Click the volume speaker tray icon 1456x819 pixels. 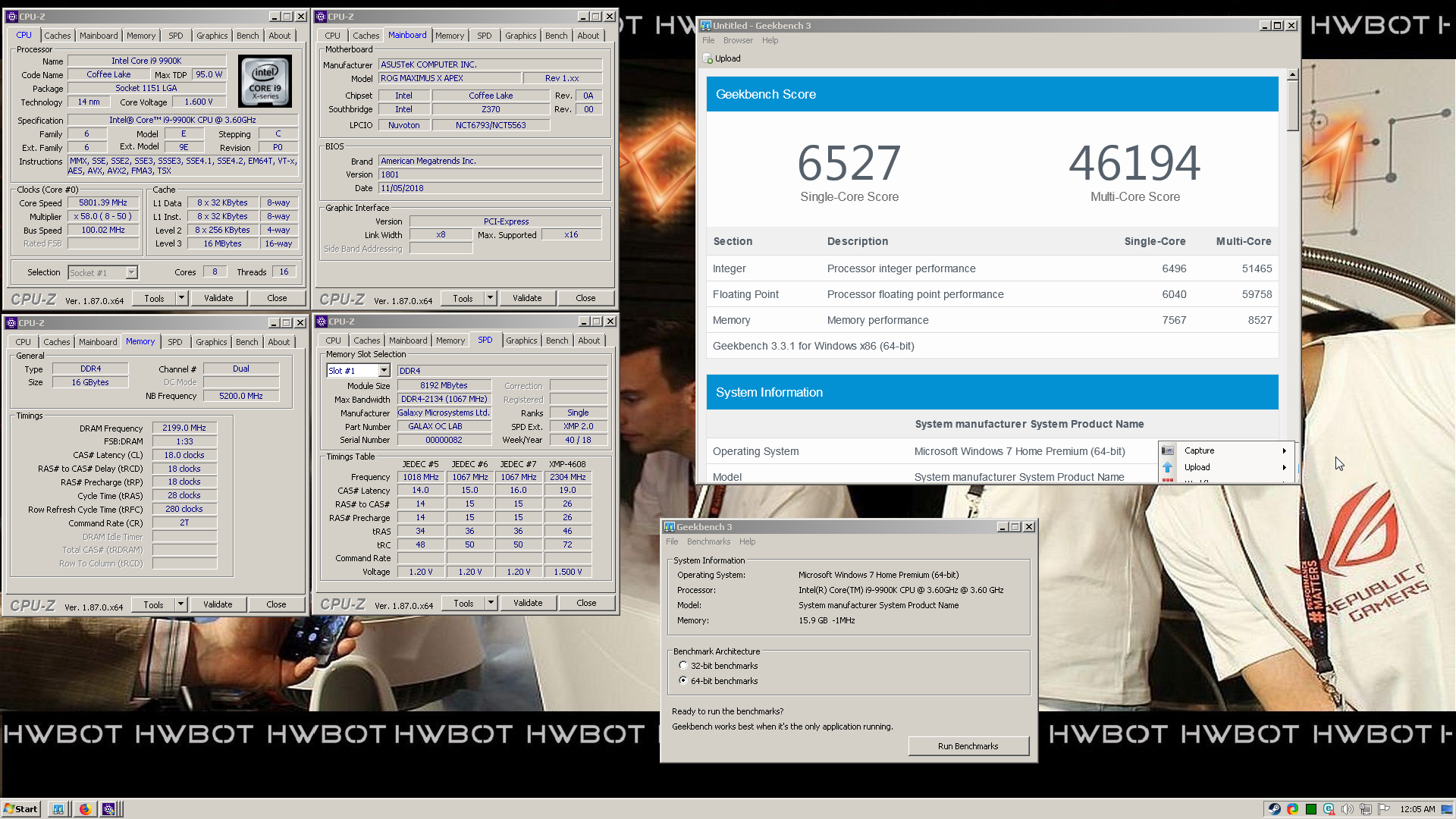tap(1347, 809)
